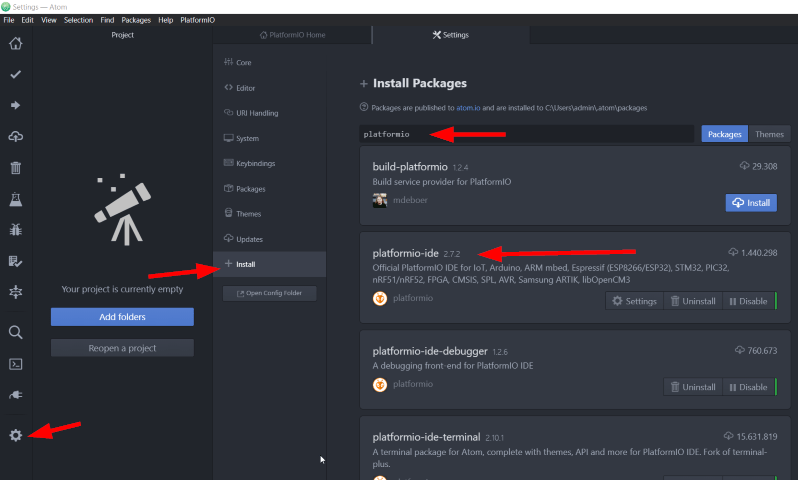The image size is (798, 480).
Task: Click the sidebar icon below the checklist
Action: pos(16,292)
